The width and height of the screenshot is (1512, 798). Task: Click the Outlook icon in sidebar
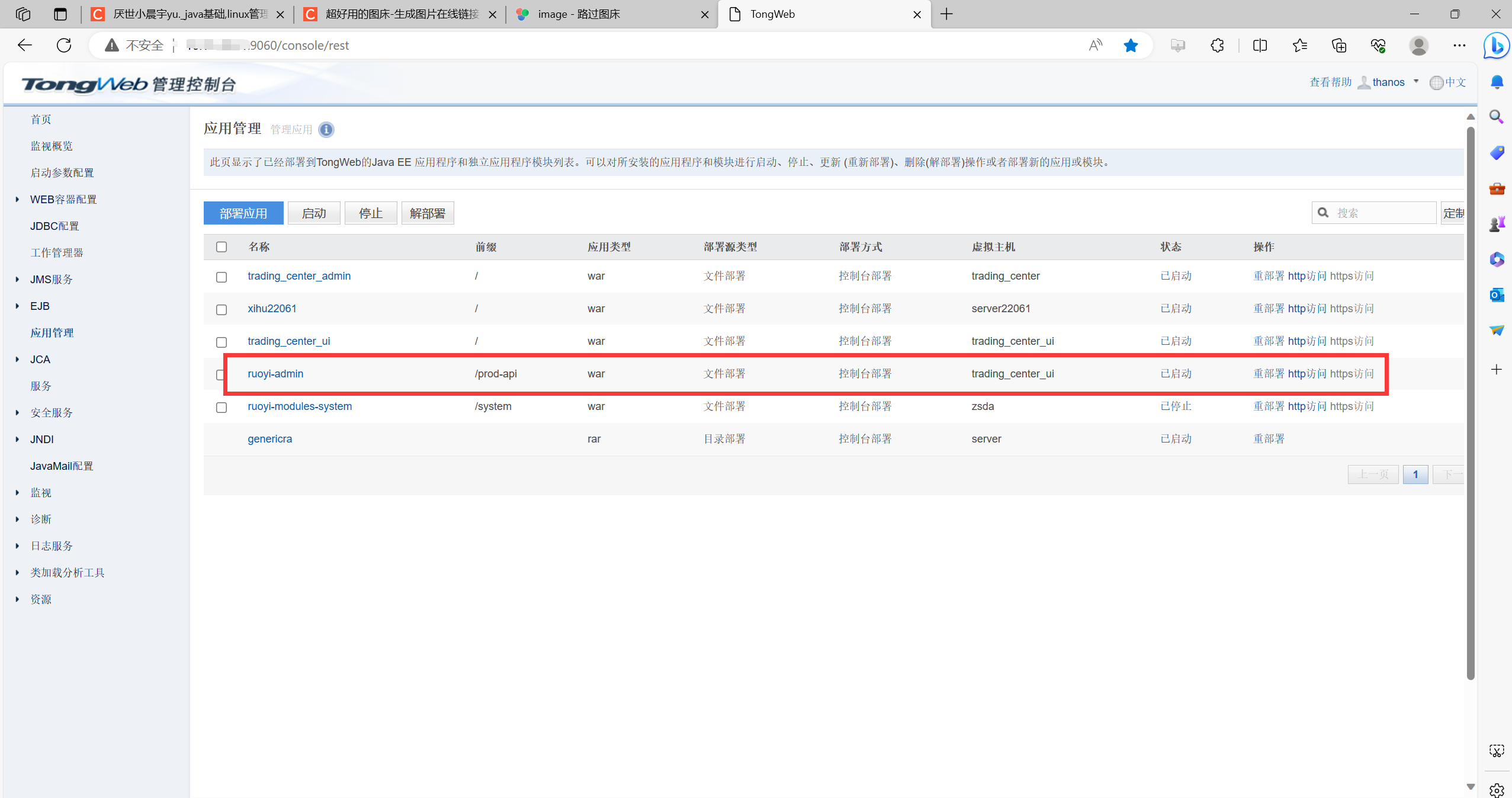tap(1497, 294)
